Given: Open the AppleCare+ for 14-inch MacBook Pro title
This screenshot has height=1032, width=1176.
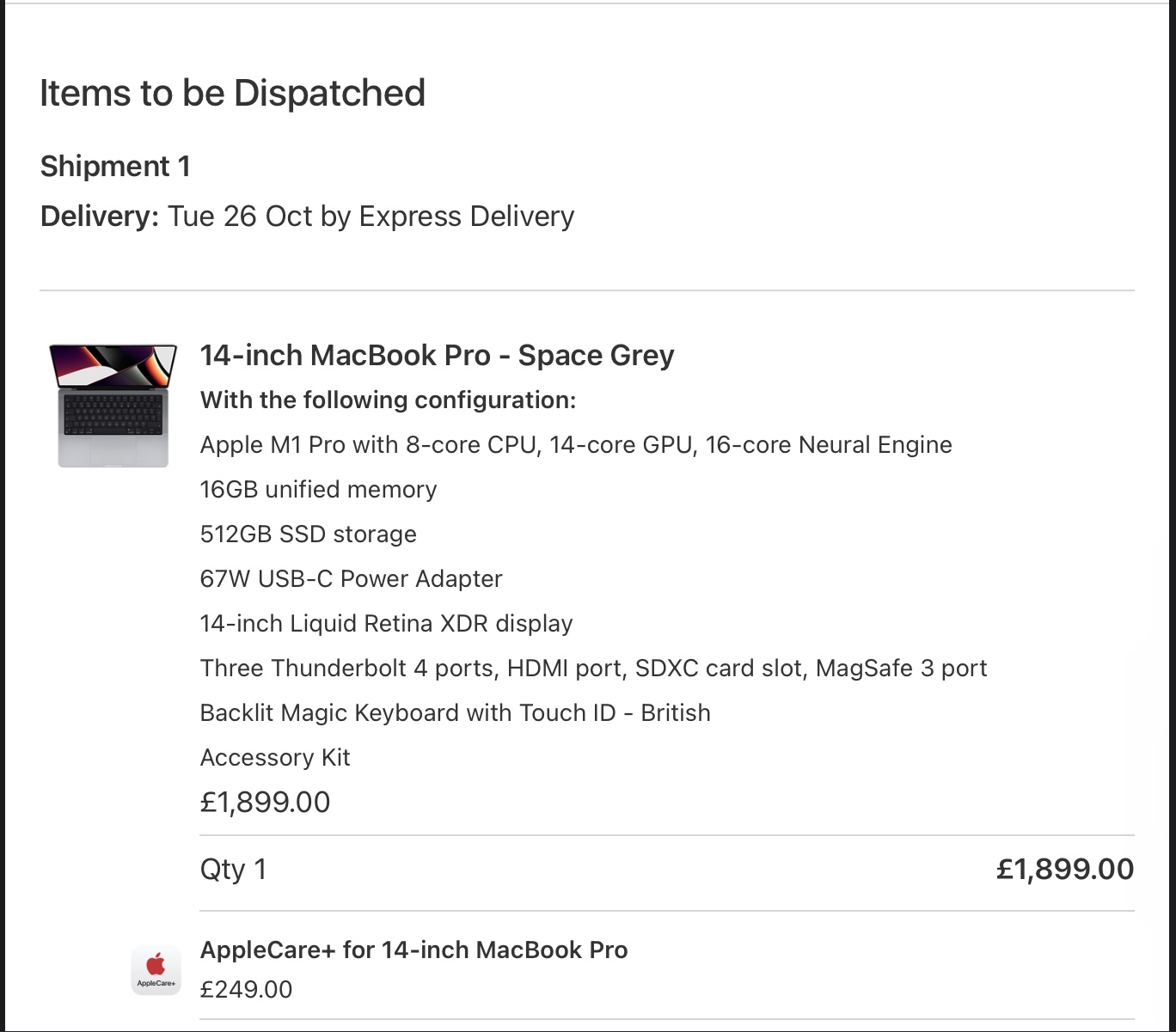Looking at the screenshot, I should tap(413, 950).
